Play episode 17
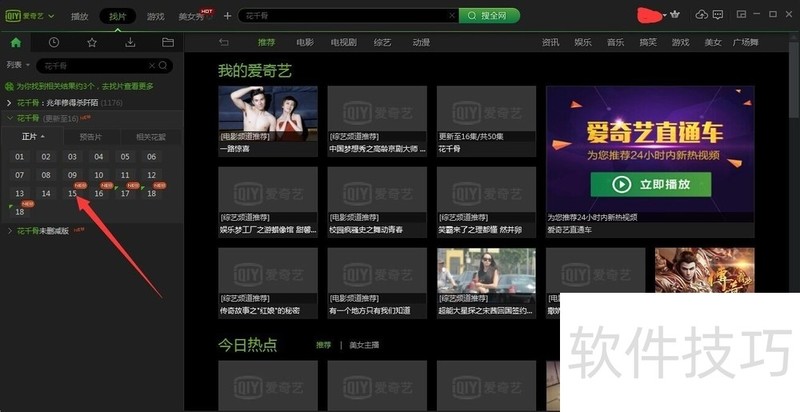This screenshot has height=412, width=800. [x=125, y=193]
